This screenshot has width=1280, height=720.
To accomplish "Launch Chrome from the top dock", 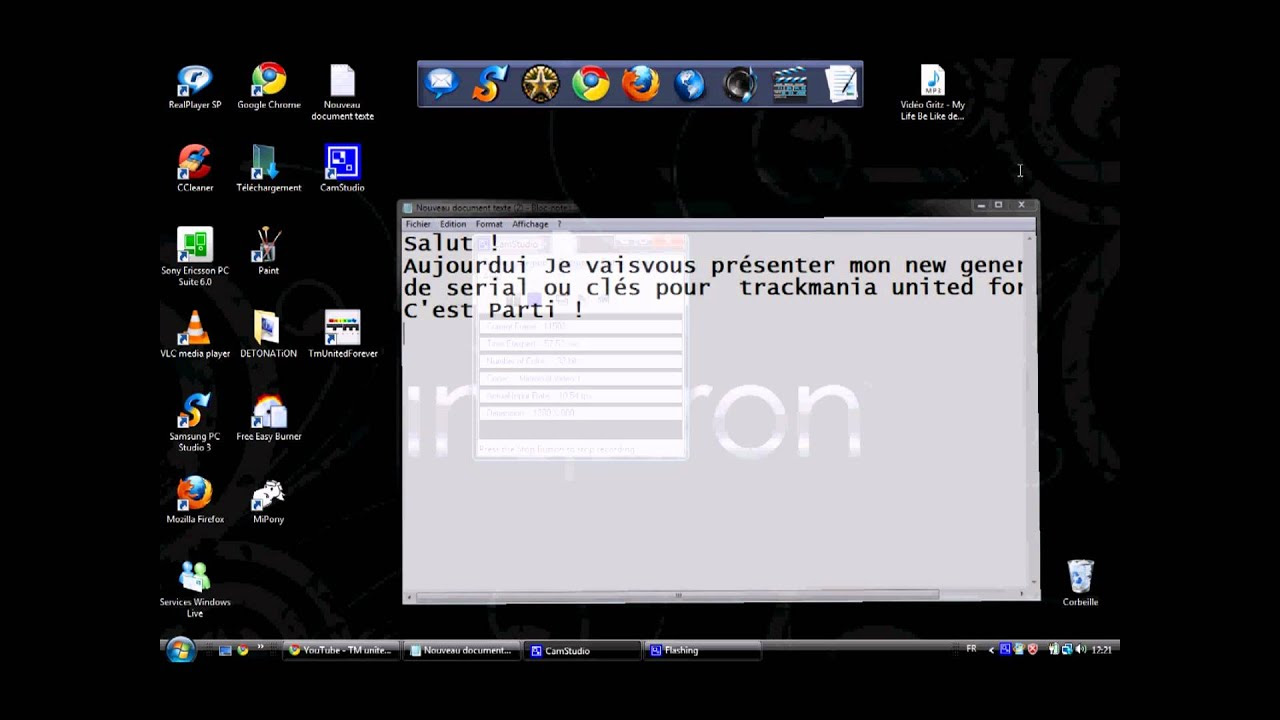I will pyautogui.click(x=590, y=84).
